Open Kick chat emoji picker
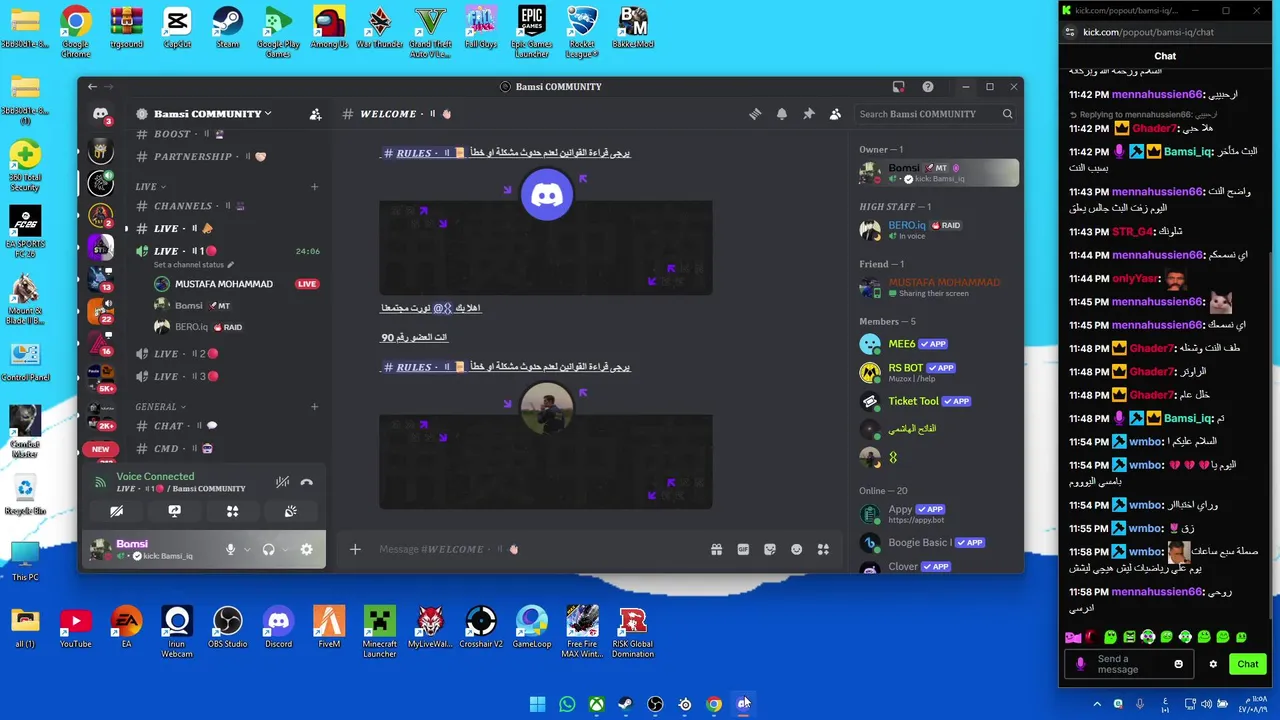Viewport: 1280px width, 720px height. click(x=1179, y=664)
